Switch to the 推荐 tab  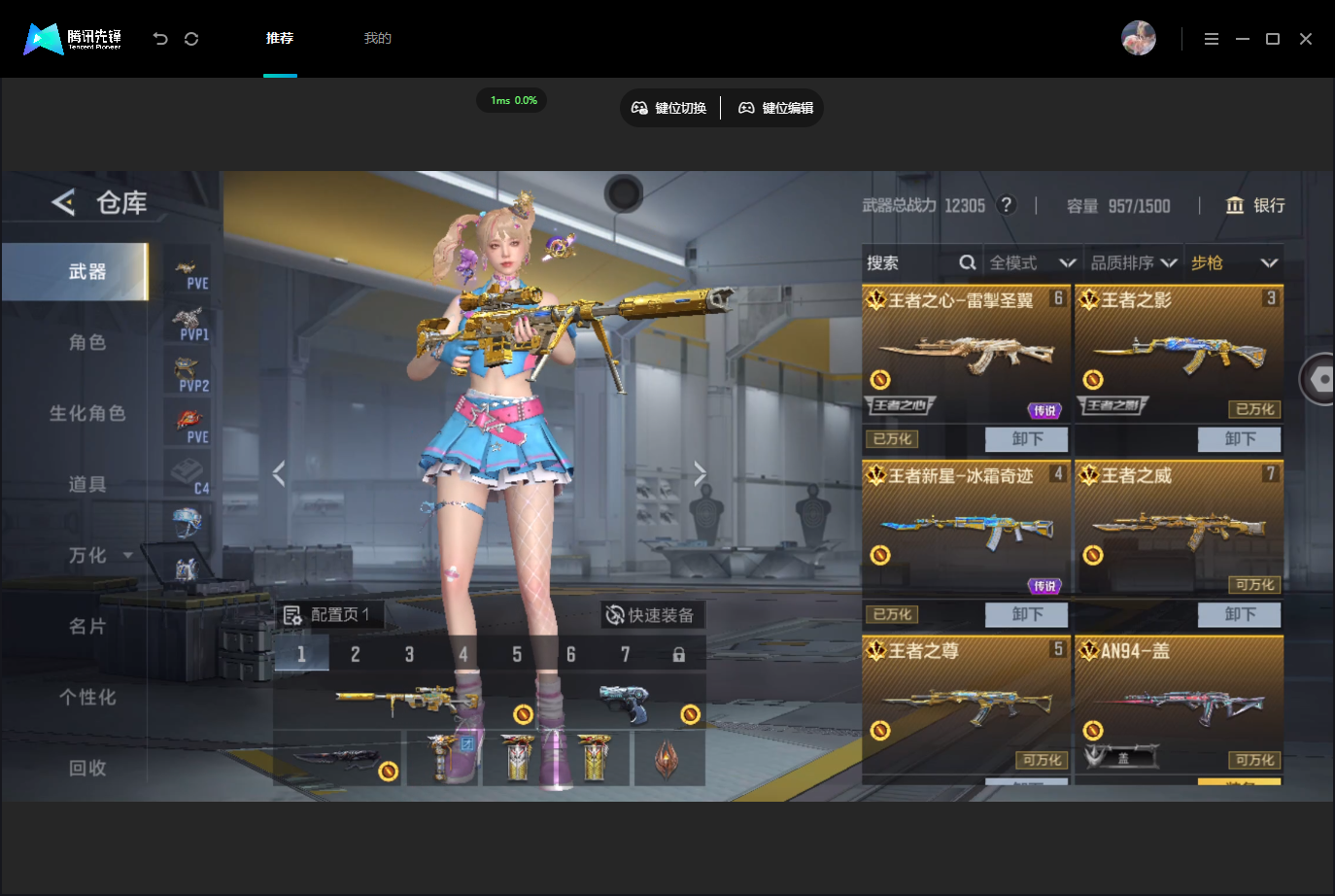tap(280, 39)
